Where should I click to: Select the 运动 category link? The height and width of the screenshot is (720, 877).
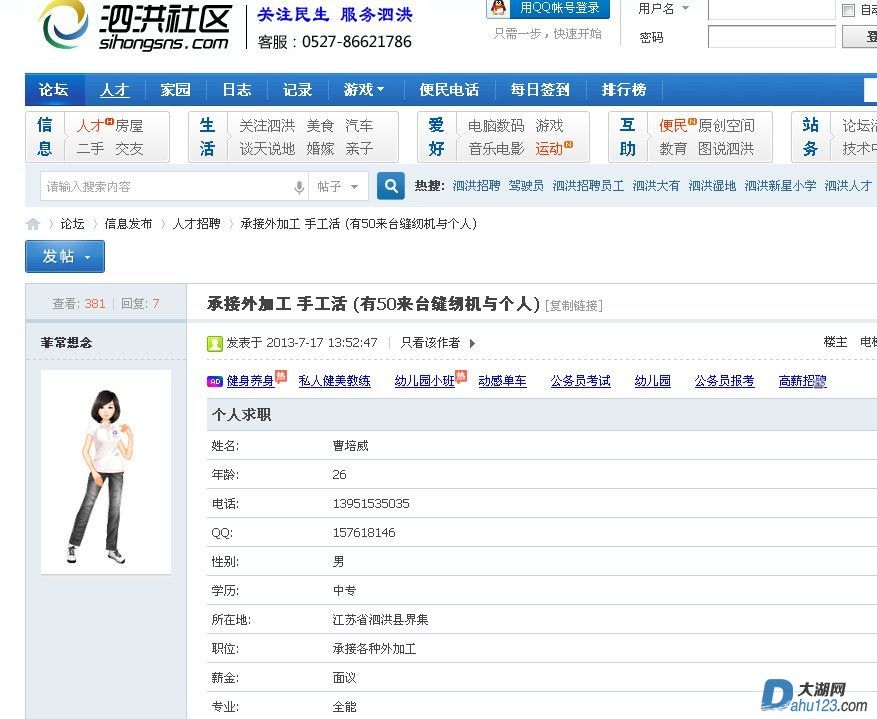click(549, 149)
